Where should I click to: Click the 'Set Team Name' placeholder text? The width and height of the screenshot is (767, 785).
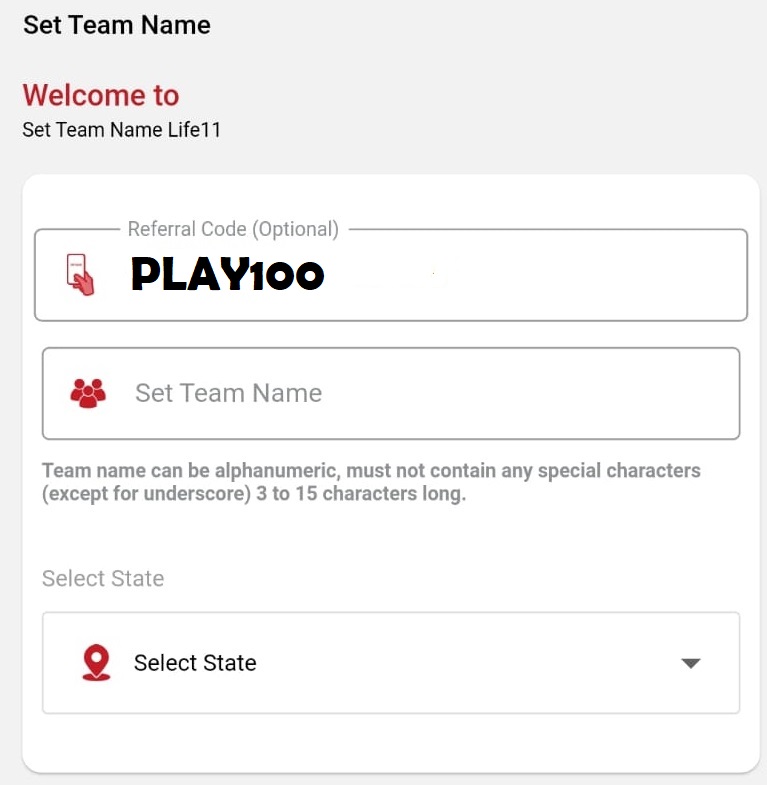[x=228, y=393]
